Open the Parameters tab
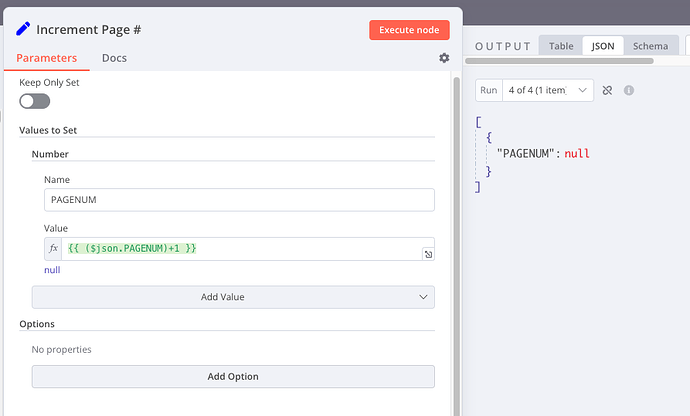The width and height of the screenshot is (690, 416). click(47, 58)
